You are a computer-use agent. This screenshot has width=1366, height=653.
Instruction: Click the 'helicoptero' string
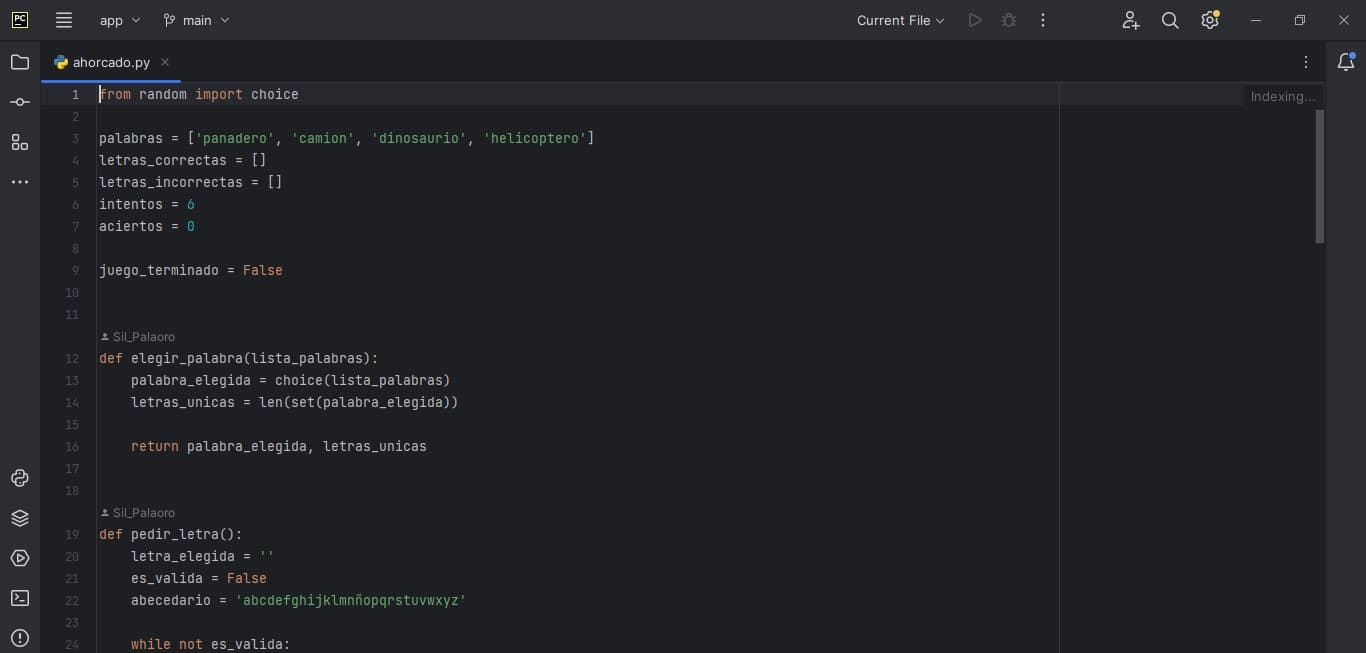535,138
